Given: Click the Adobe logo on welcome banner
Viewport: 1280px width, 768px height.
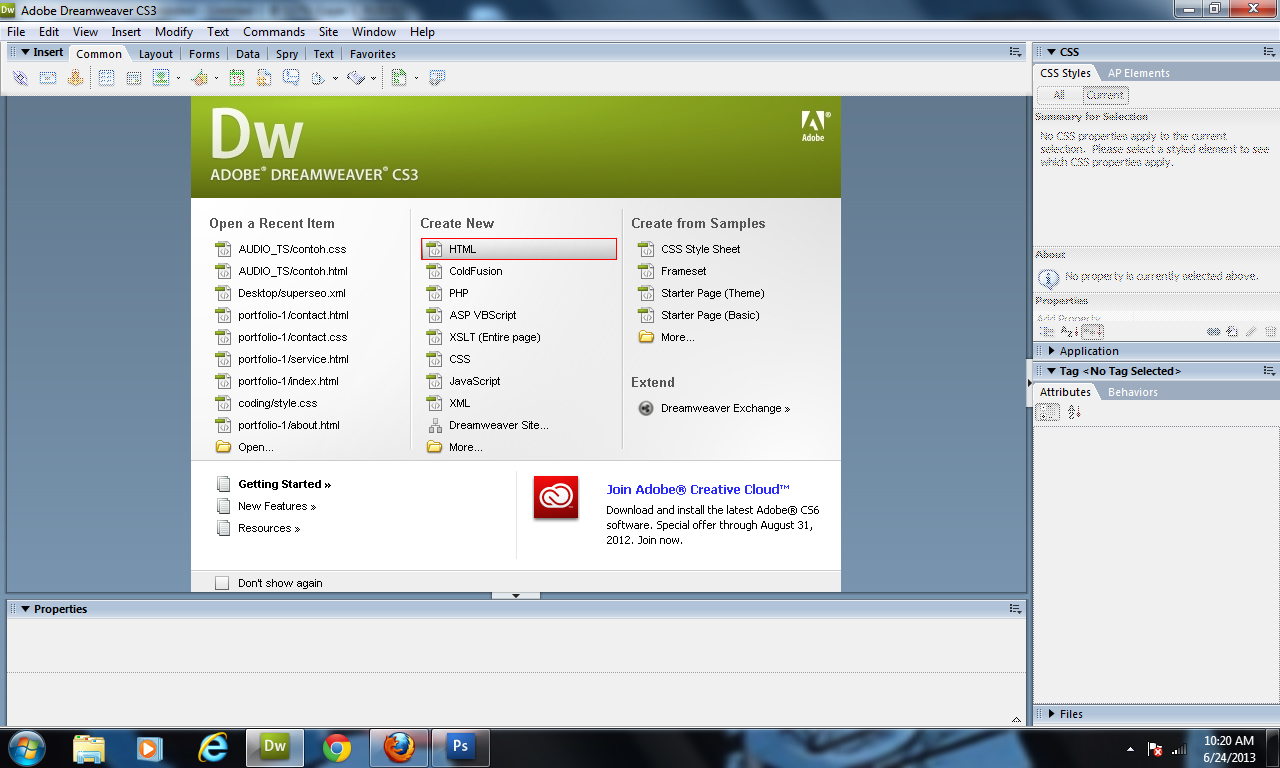Looking at the screenshot, I should tap(815, 126).
